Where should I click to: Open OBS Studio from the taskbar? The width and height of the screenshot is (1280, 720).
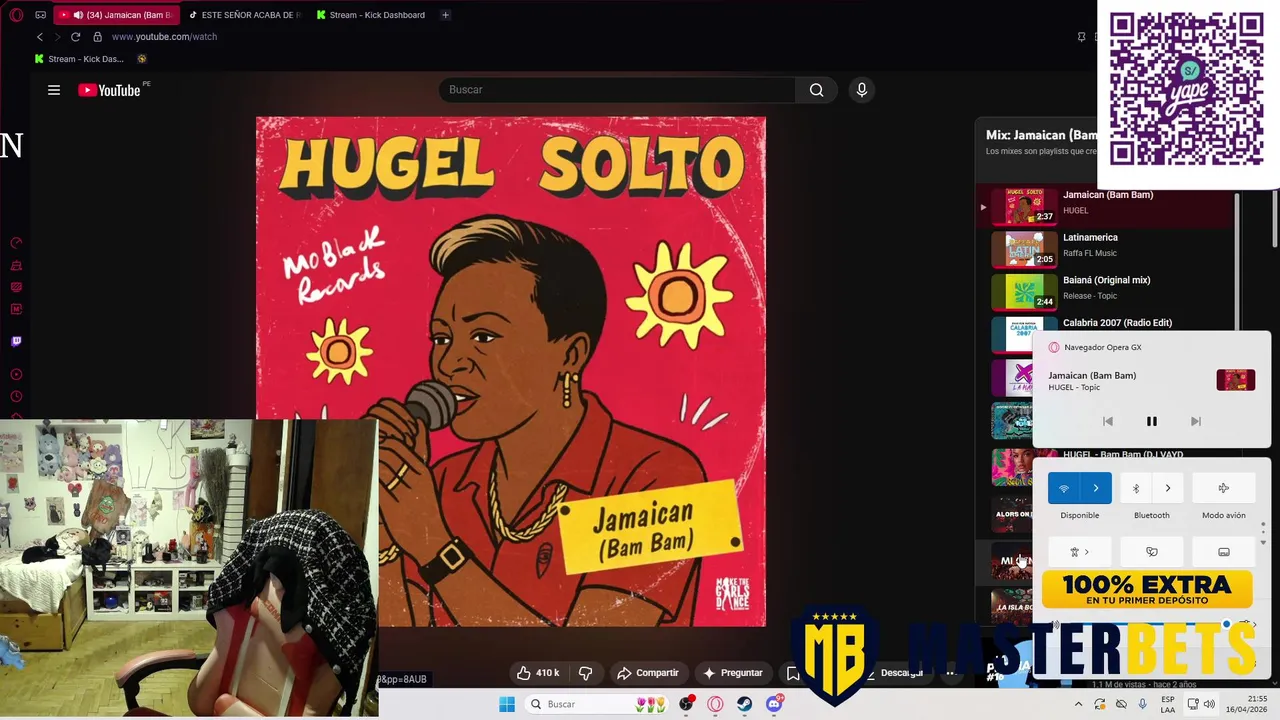(x=686, y=704)
